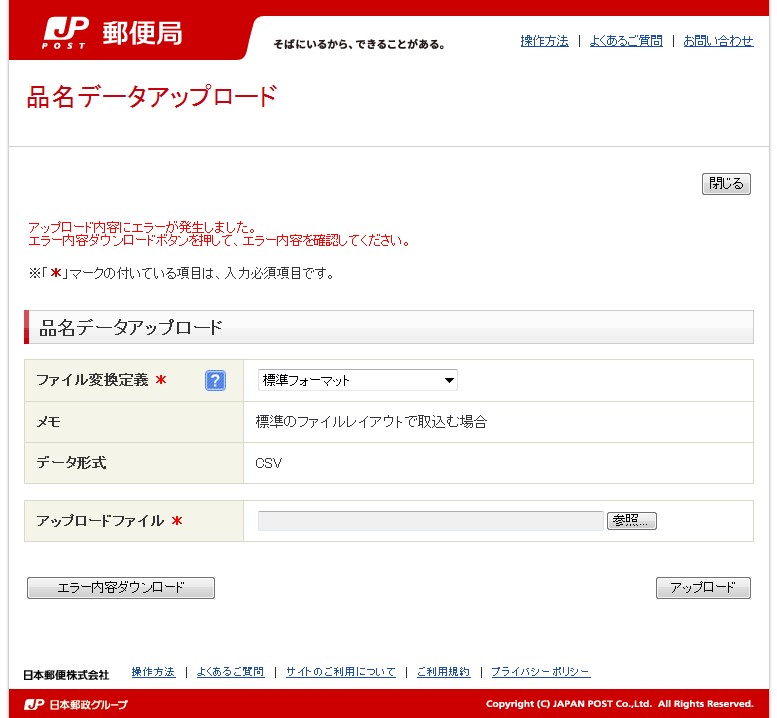
Task: Click the 品名データアップロード section header bar
Action: pos(388,327)
